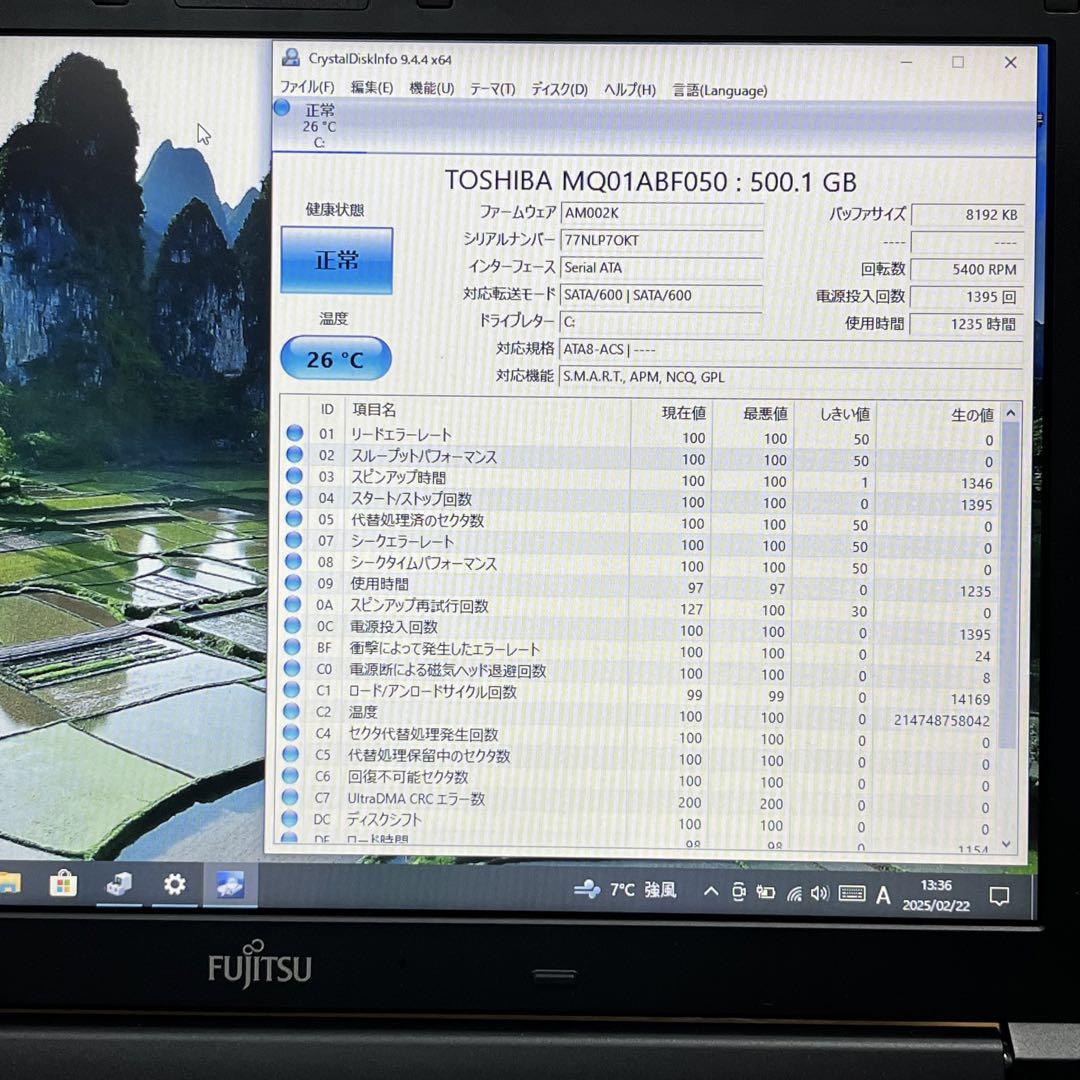Click the status circle for ID C2 温度 row

tap(291, 711)
